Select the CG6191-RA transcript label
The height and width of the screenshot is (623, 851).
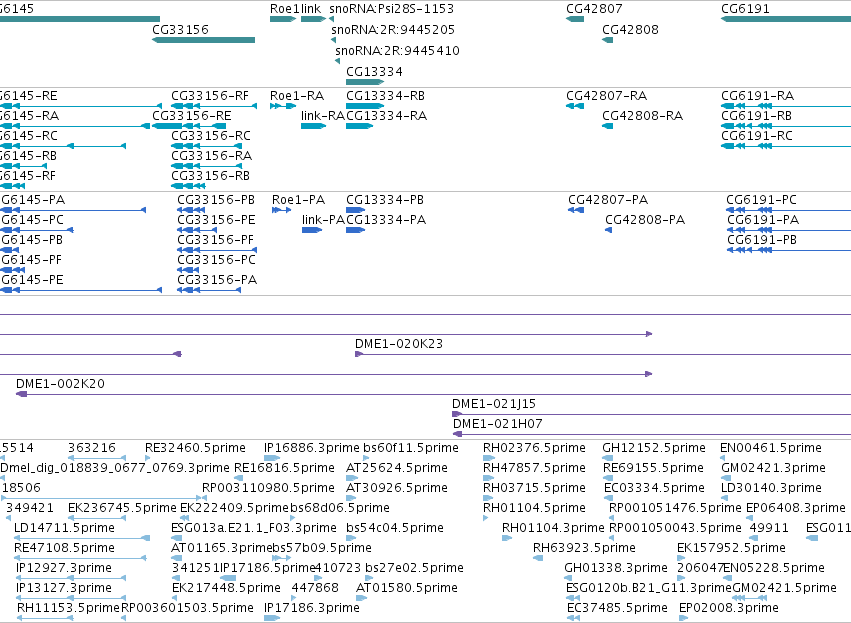pos(758,96)
